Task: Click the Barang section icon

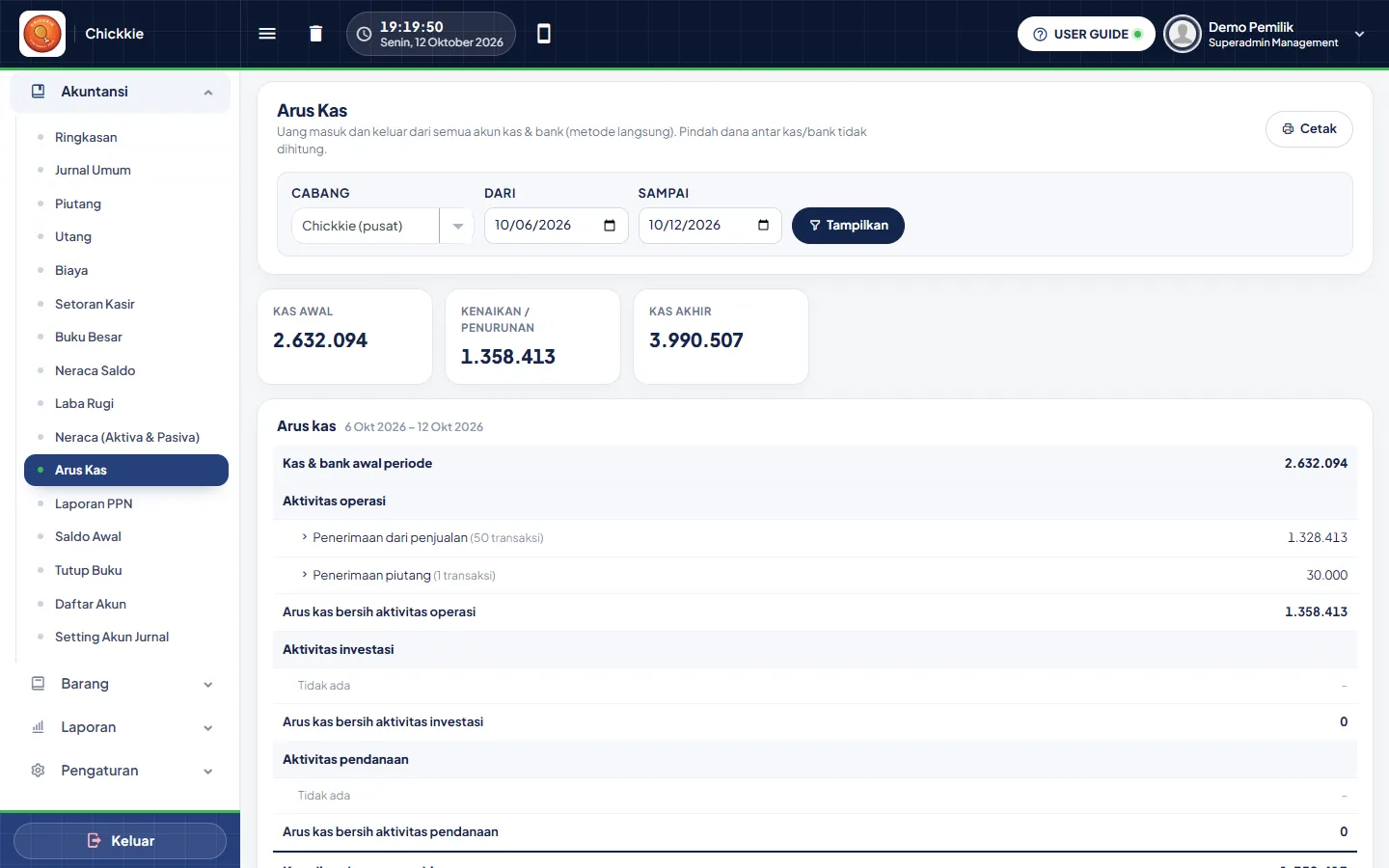Action: click(x=39, y=684)
